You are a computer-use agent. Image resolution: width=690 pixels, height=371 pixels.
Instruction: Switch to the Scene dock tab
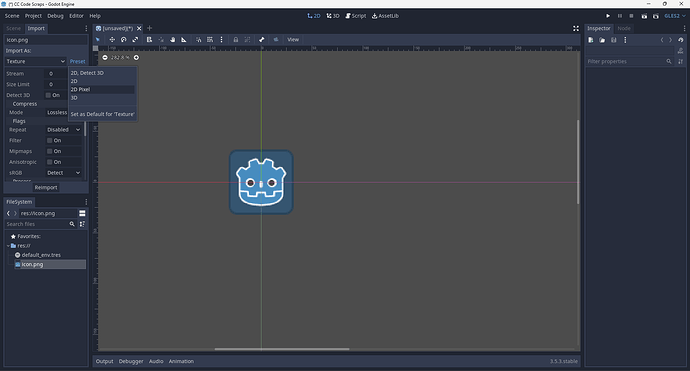pos(13,28)
